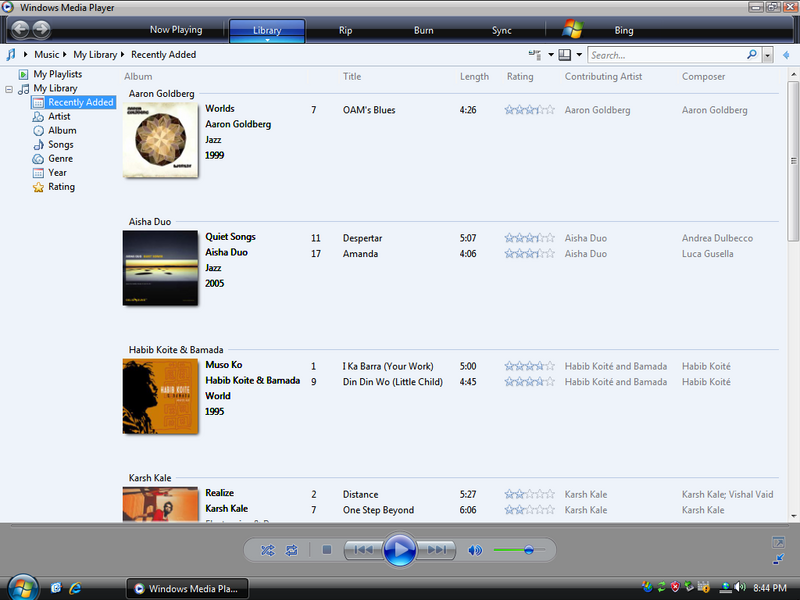This screenshot has width=800, height=600.
Task: Set rating stars for Amanda
Action: click(x=530, y=254)
